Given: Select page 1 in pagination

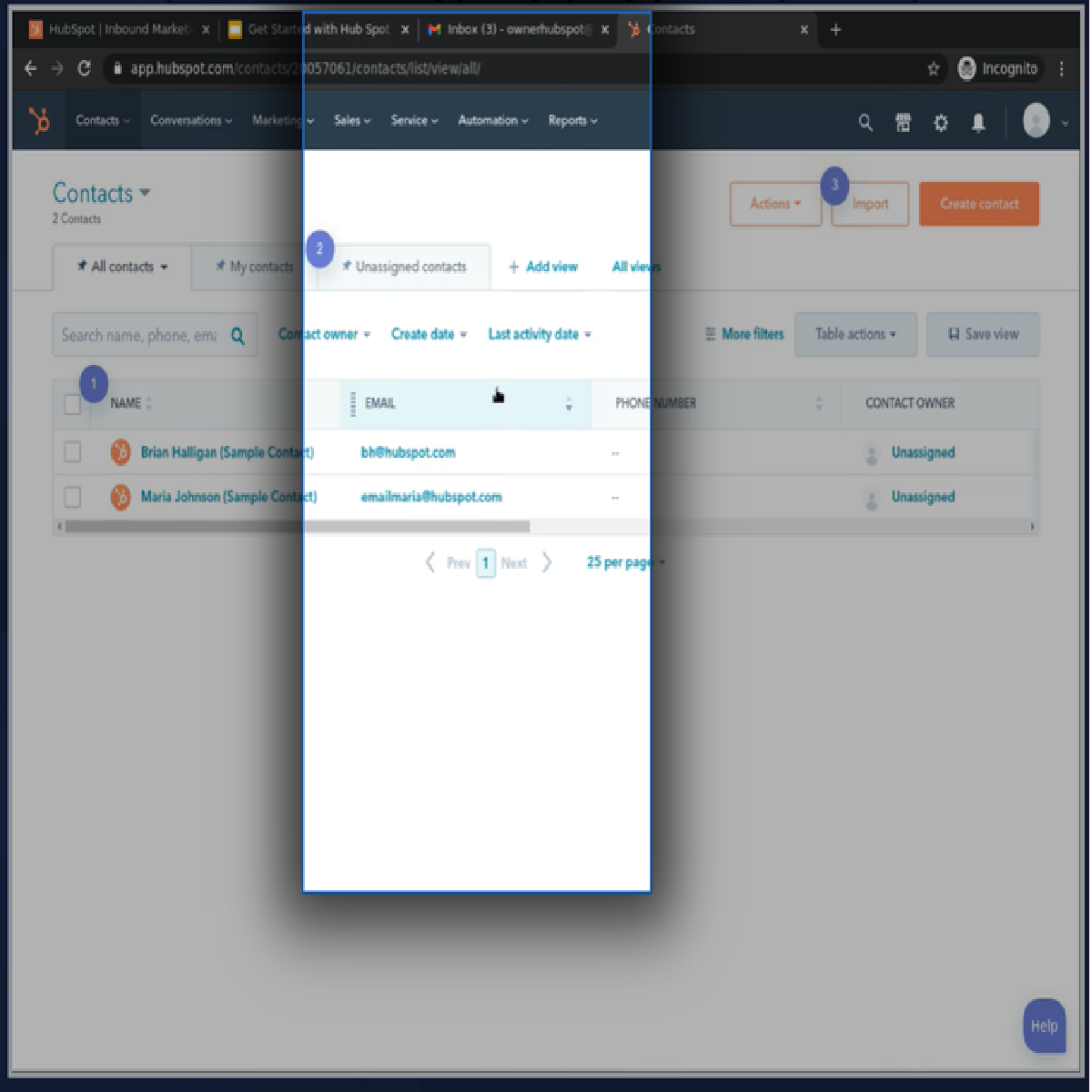Looking at the screenshot, I should coord(486,563).
